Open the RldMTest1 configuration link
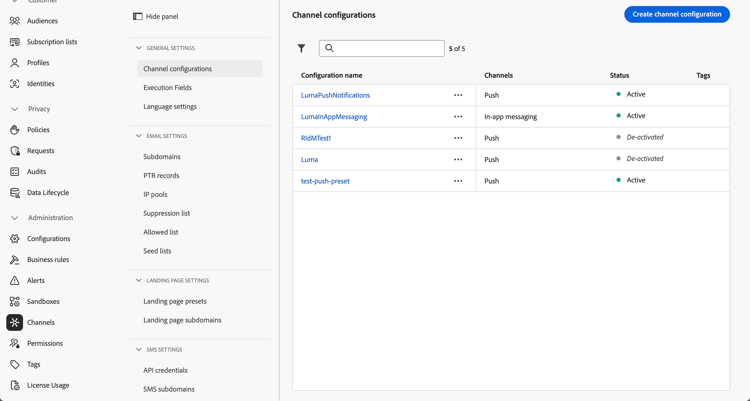 (x=316, y=138)
